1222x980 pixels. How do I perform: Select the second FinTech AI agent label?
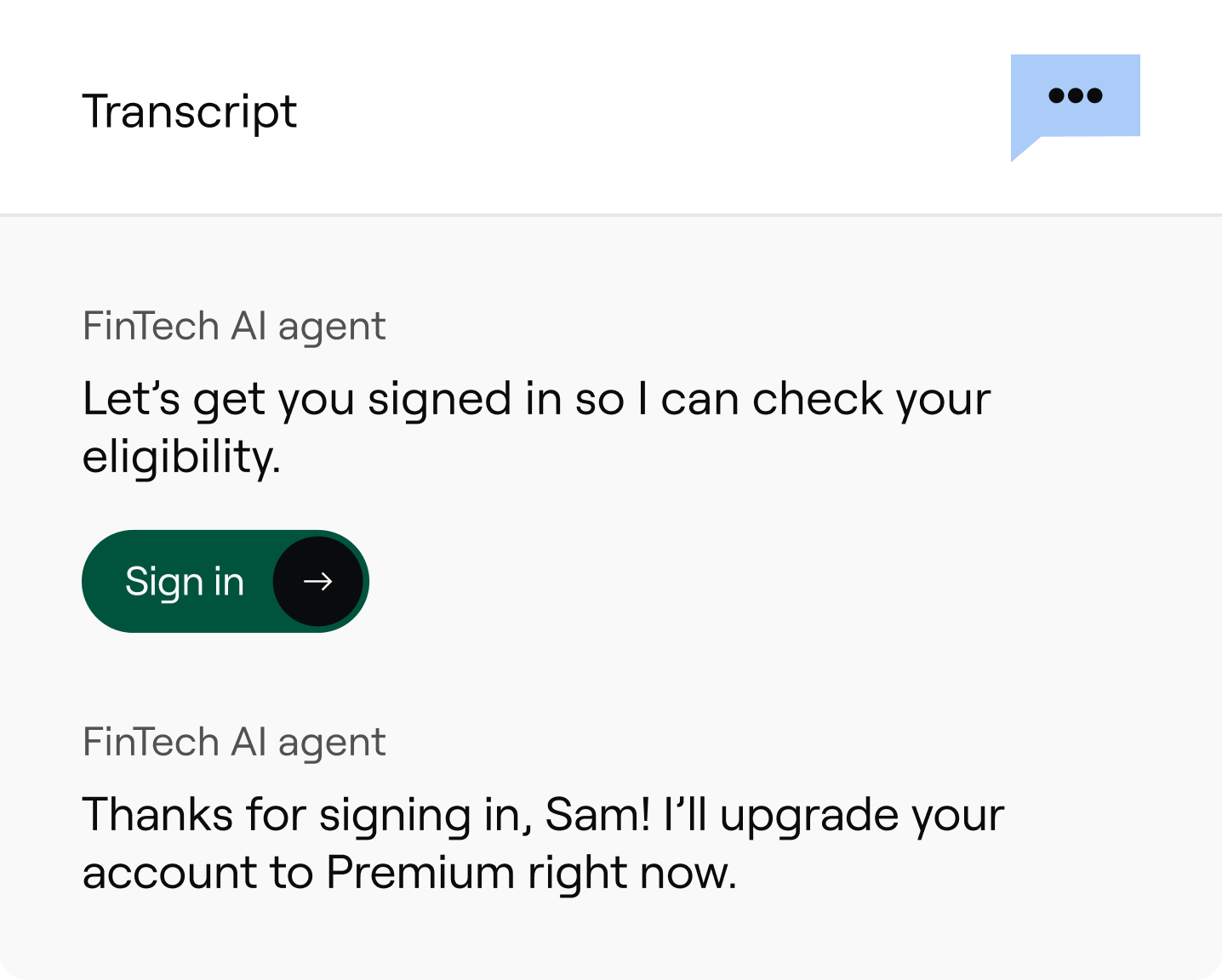point(234,742)
